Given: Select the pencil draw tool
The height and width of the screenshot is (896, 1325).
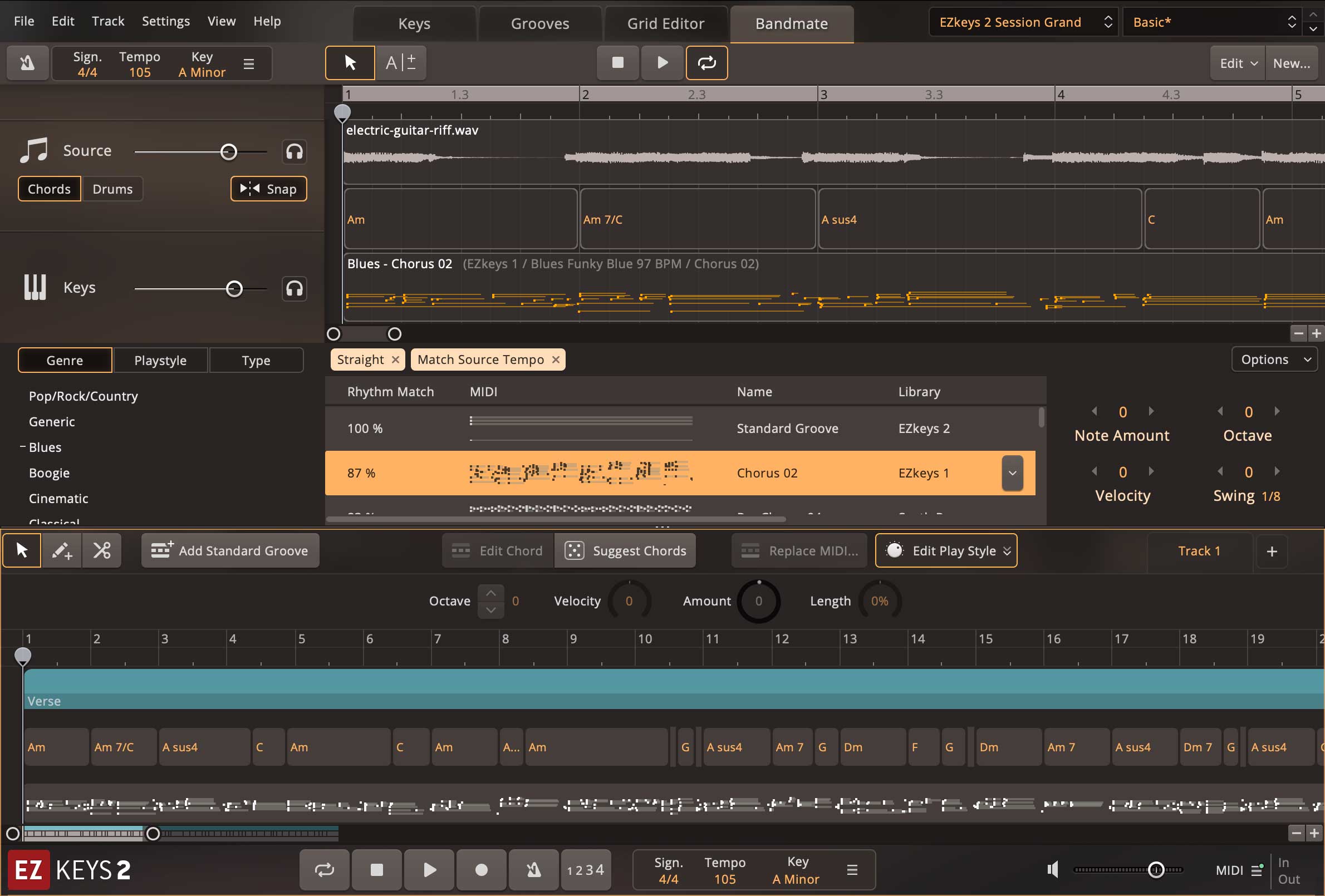Looking at the screenshot, I should (x=62, y=550).
